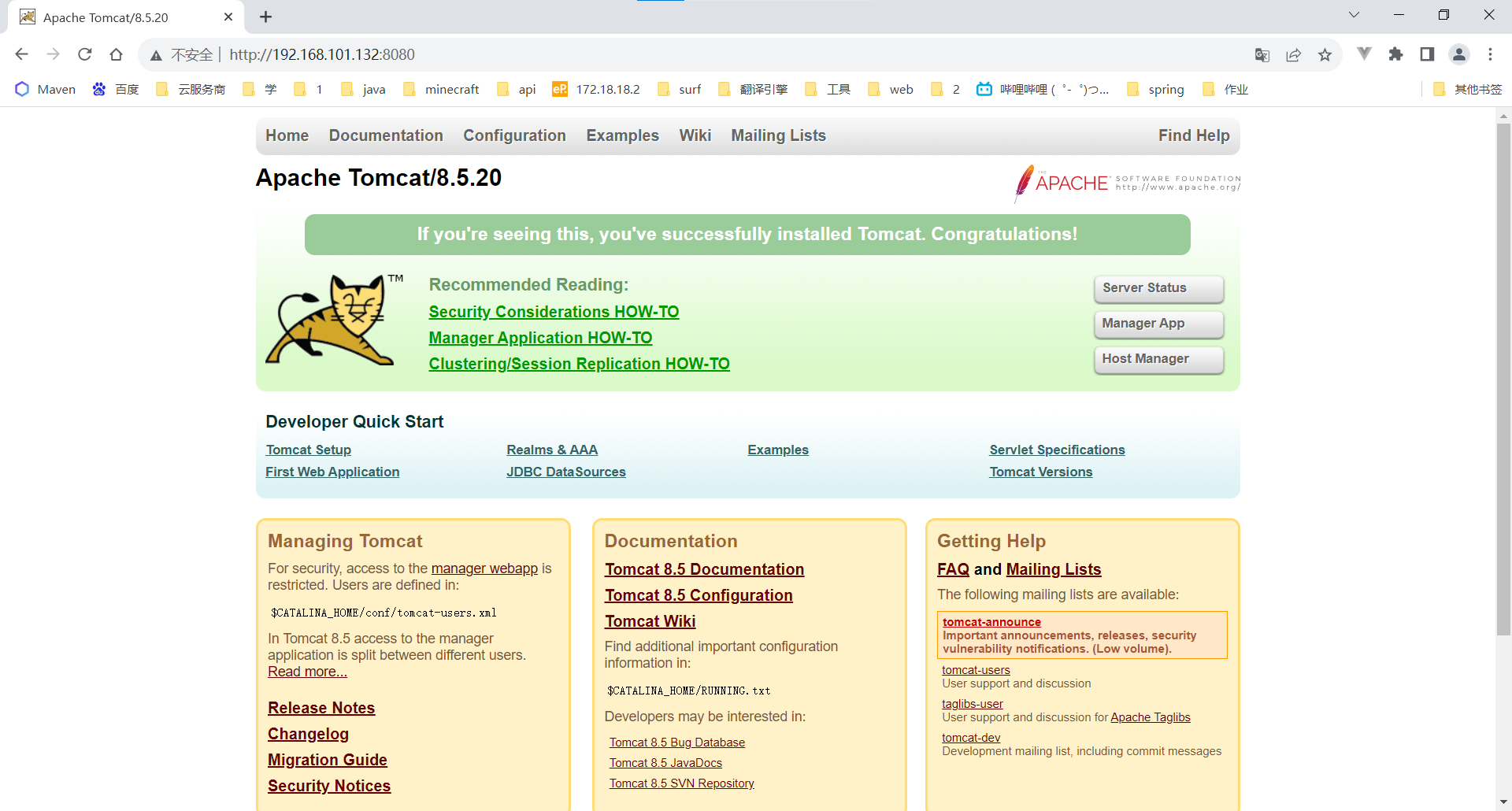This screenshot has height=811, width=1512.
Task: Click the Apache Software Foundation logo
Action: [x=1127, y=183]
